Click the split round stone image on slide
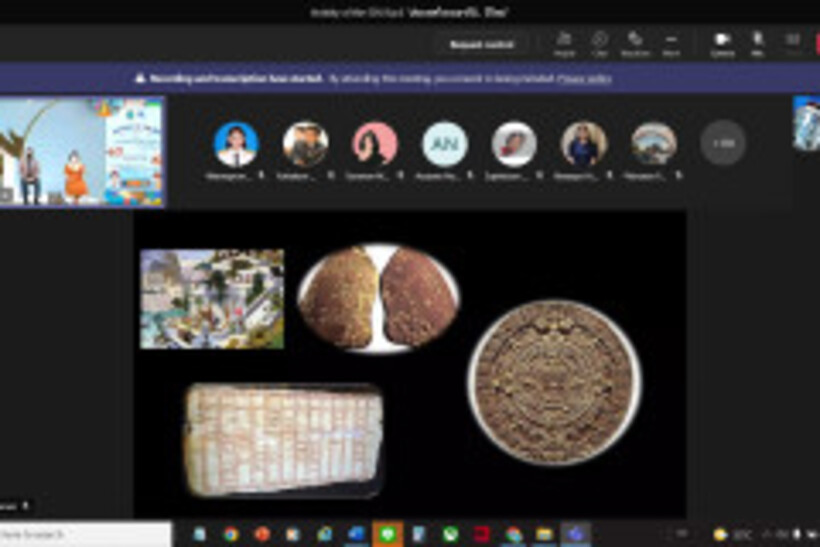 379,299
